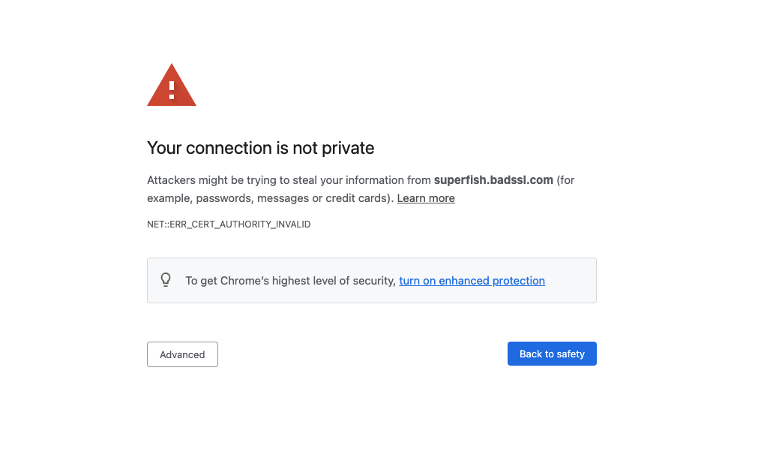Click '(for' after the domain name

tap(566, 180)
